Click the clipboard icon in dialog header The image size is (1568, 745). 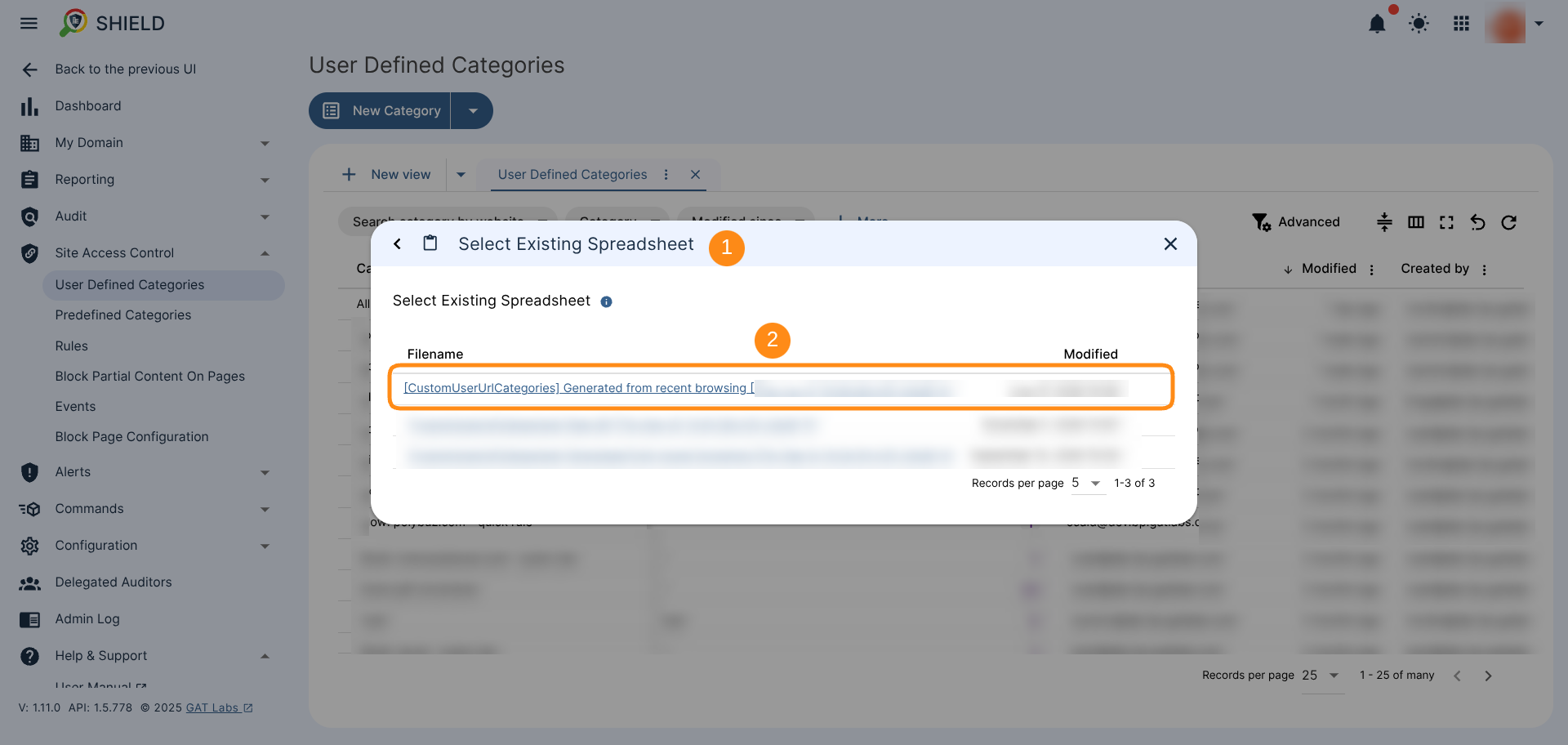[430, 243]
